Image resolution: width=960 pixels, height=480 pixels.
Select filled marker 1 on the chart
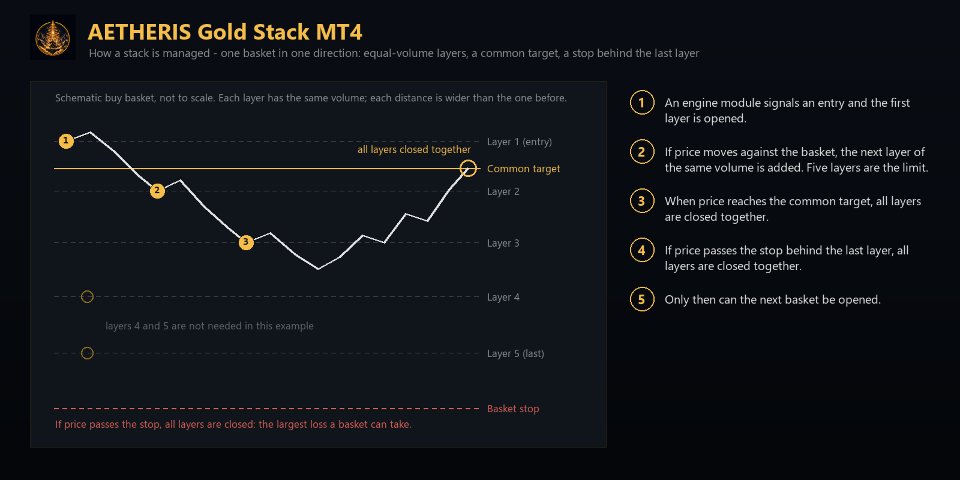click(66, 141)
